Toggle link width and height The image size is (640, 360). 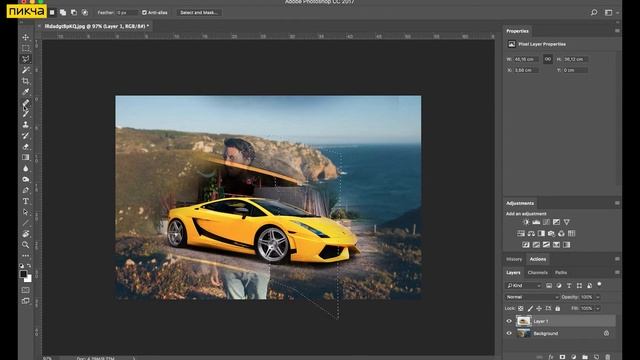548,59
